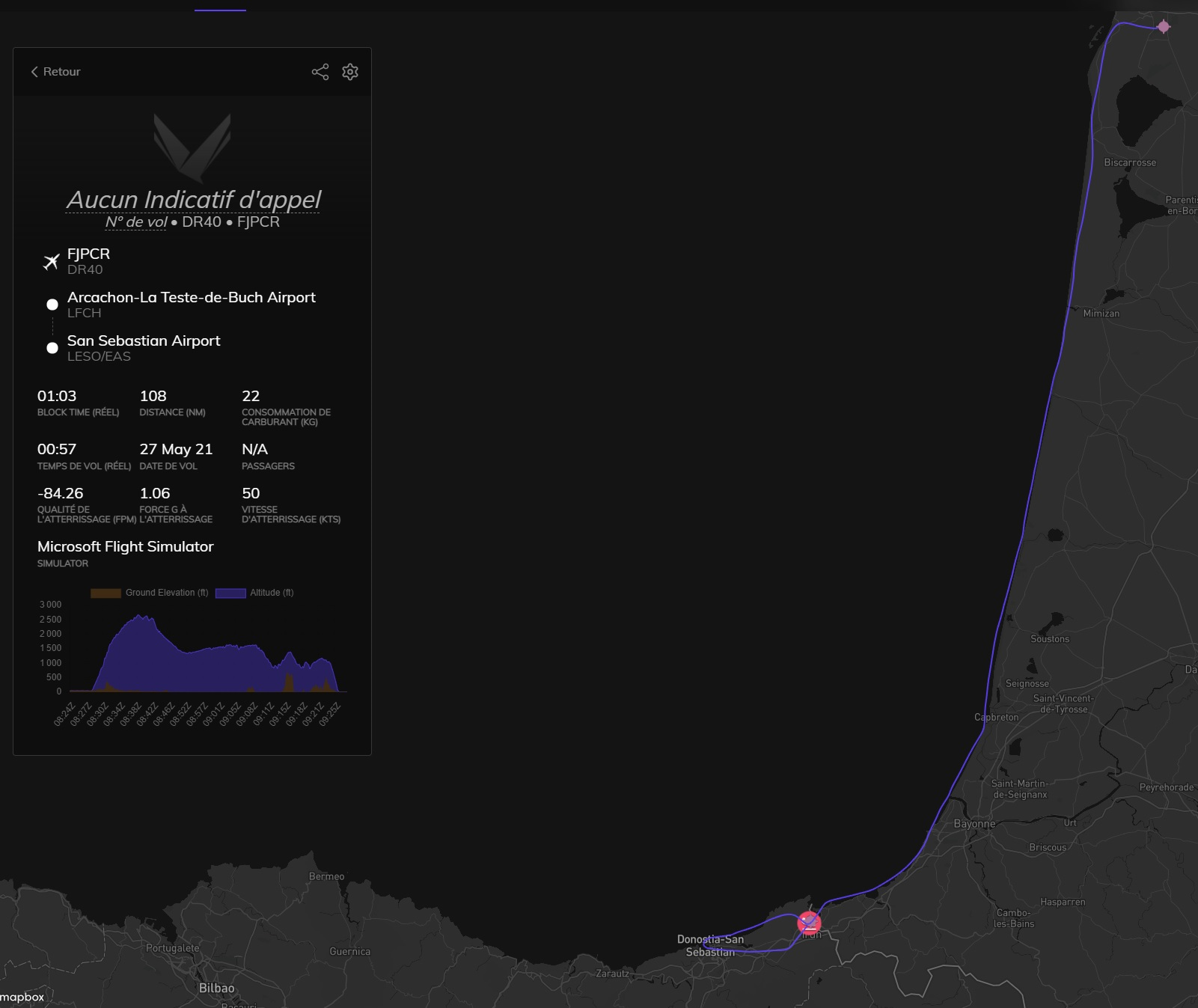Screen dimensions: 1198x1008
Task: Click the Arcachon-La Teste-de-Buch Airport dot
Action: [52, 305]
